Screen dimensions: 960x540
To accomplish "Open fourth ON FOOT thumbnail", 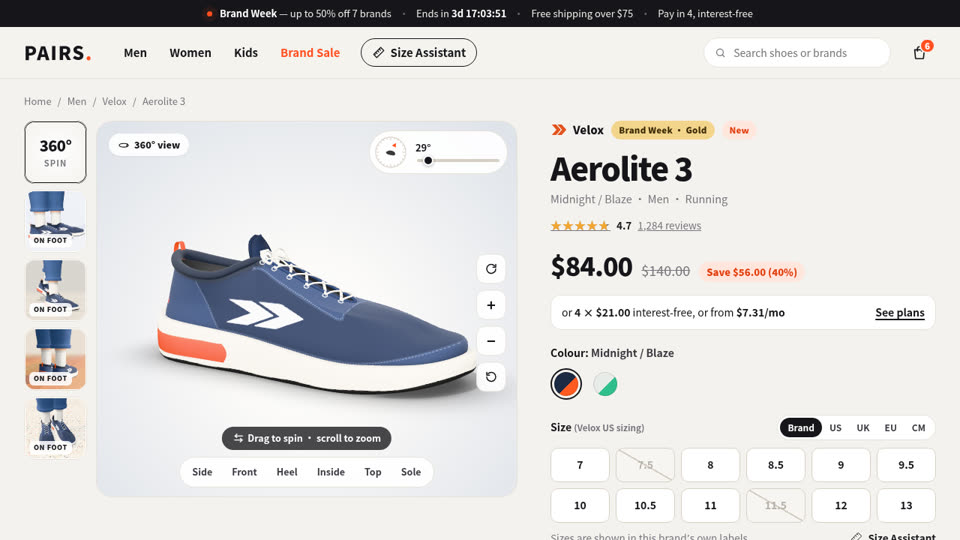I will pos(55,428).
